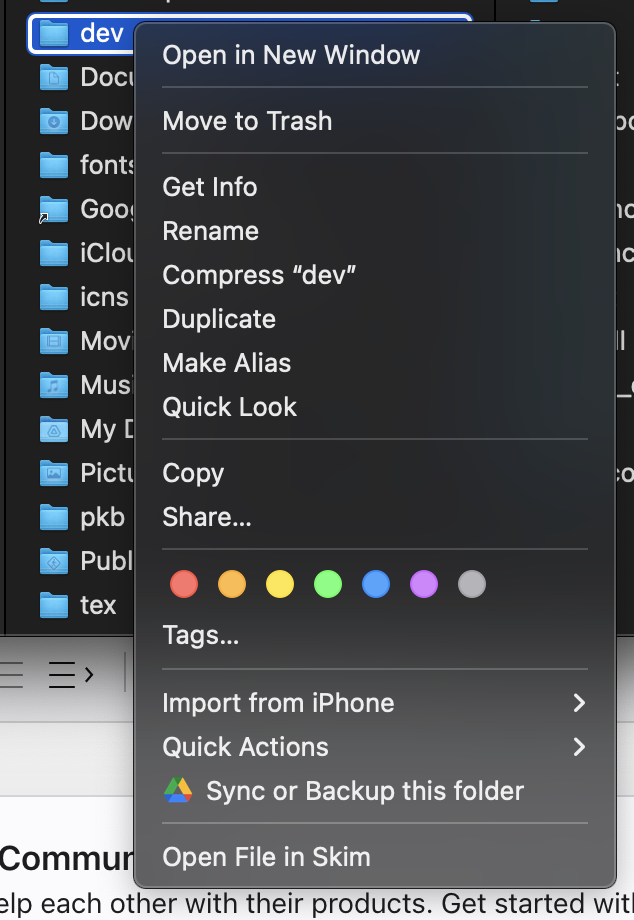This screenshot has width=634, height=920.
Task: Click the fonts folder icon
Action: point(53,165)
